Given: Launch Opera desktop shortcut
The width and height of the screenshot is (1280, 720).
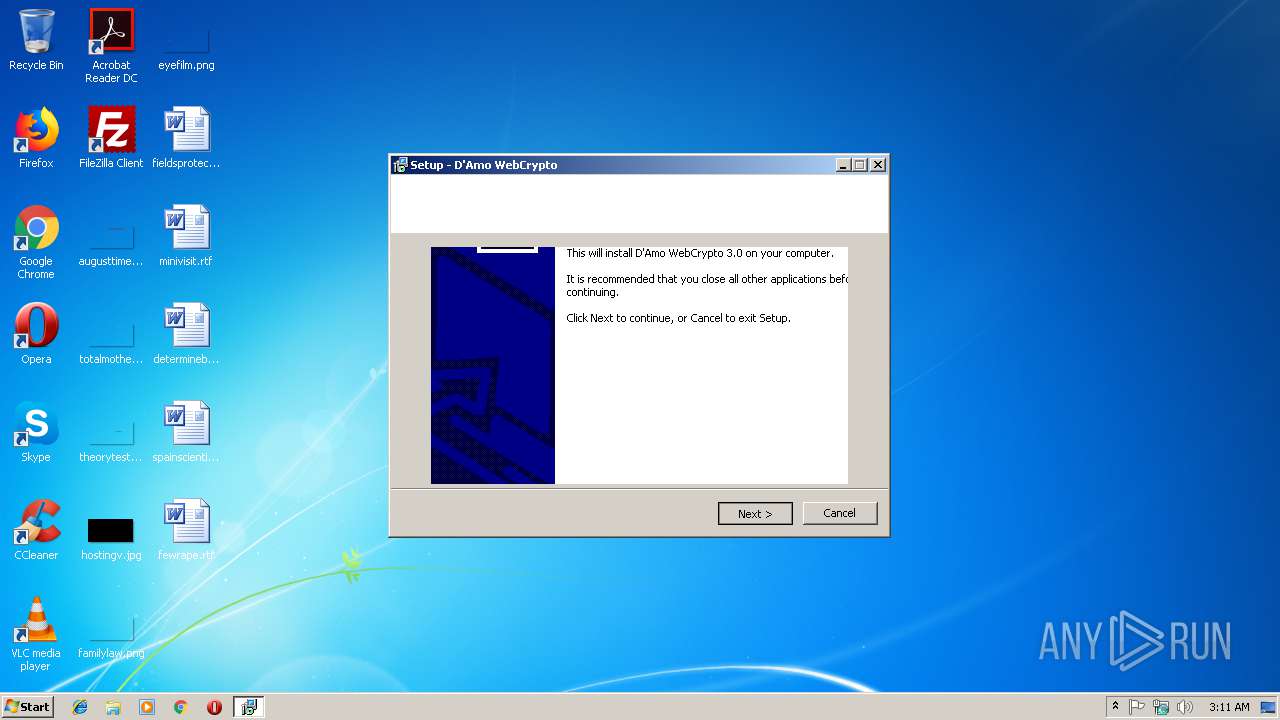Looking at the screenshot, I should pos(36,334).
